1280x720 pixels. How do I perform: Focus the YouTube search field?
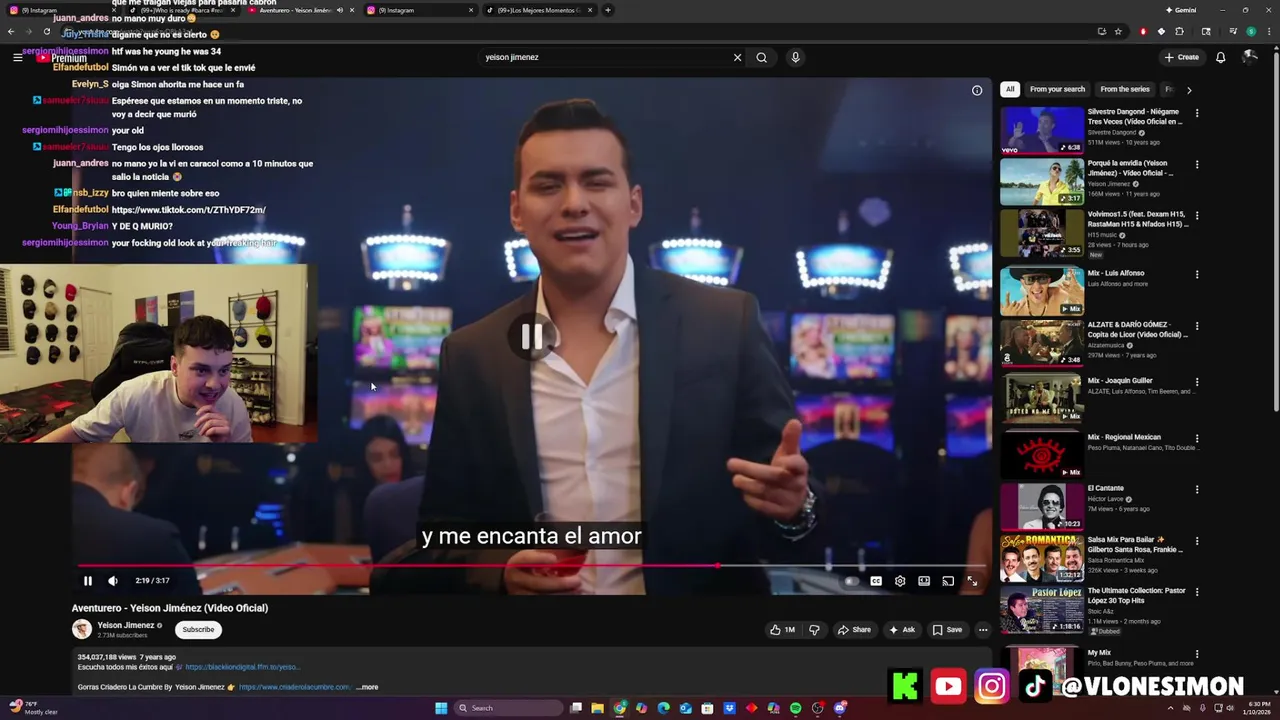605,57
